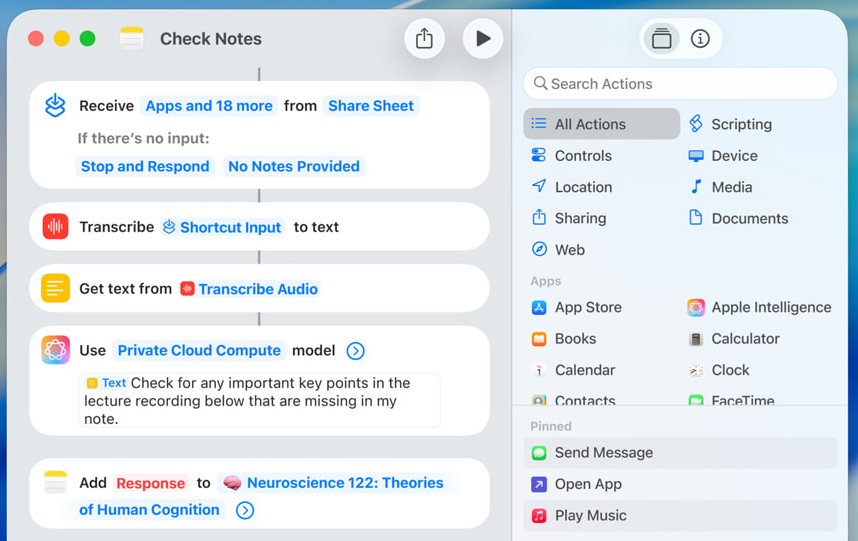Select the All Actions category
Screen dimensions: 858x541
(x=601, y=124)
